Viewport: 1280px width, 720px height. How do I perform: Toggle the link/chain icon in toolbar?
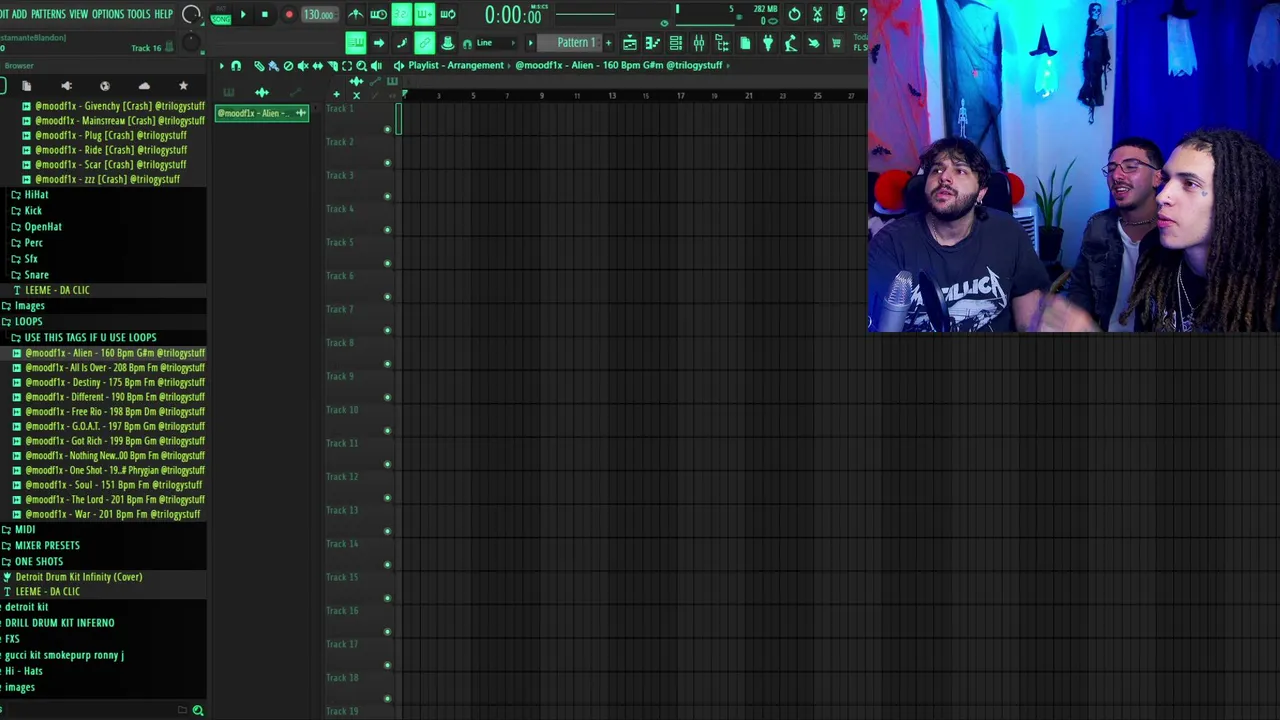tap(424, 43)
